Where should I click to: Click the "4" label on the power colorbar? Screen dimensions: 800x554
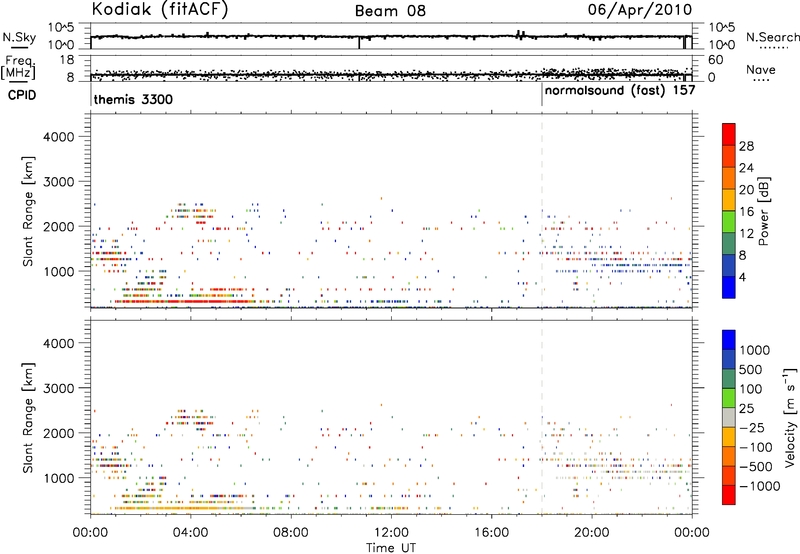[x=743, y=278]
